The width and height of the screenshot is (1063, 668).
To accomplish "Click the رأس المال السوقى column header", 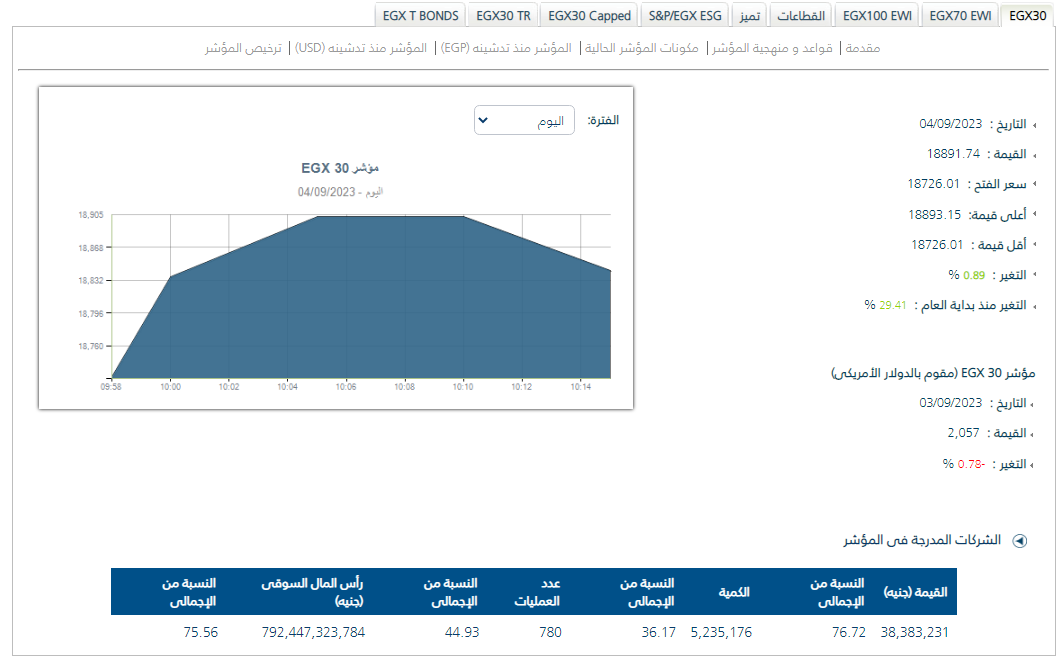I will click(x=312, y=592).
